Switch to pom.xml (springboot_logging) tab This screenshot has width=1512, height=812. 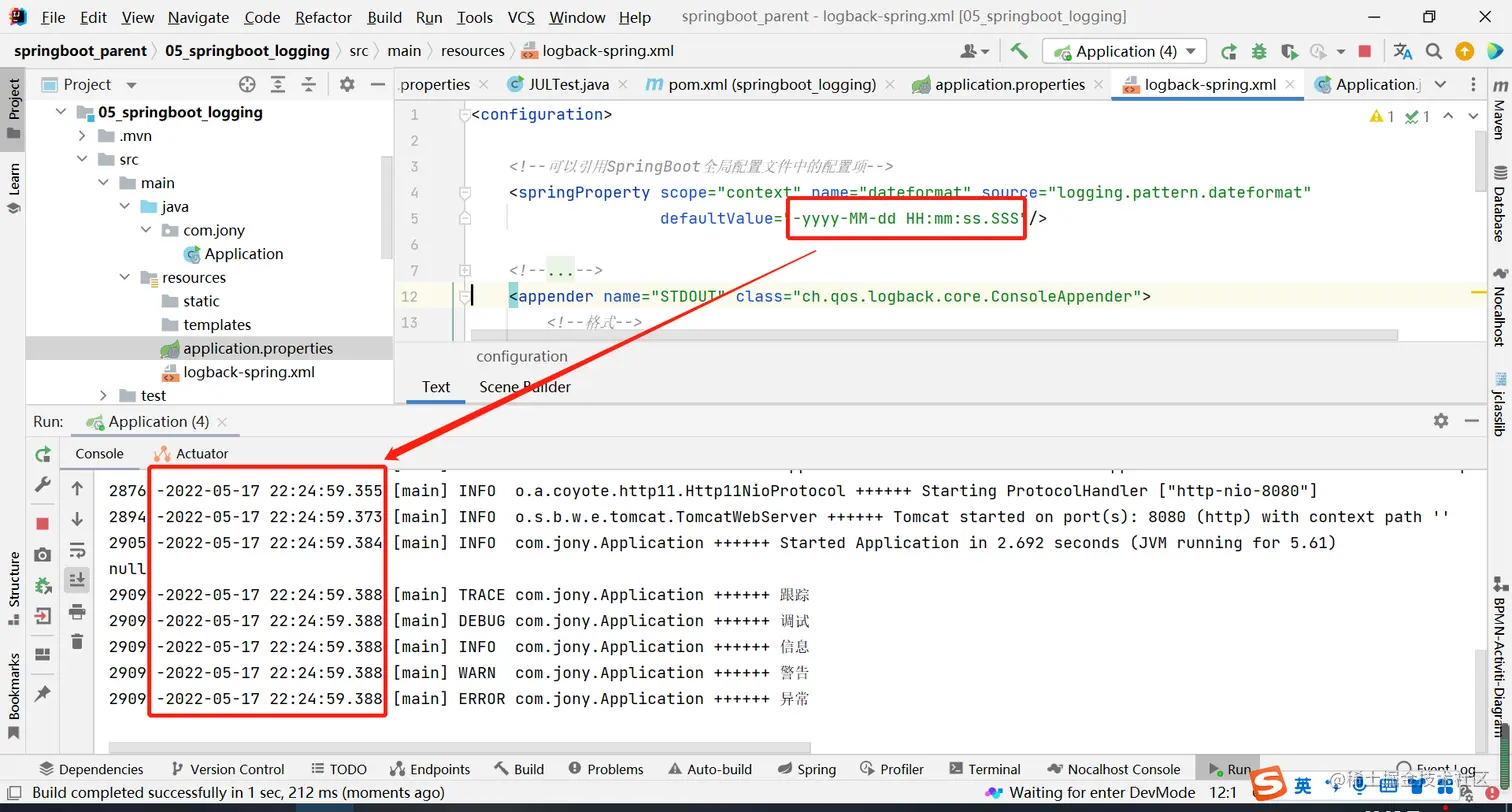pyautogui.click(x=771, y=85)
